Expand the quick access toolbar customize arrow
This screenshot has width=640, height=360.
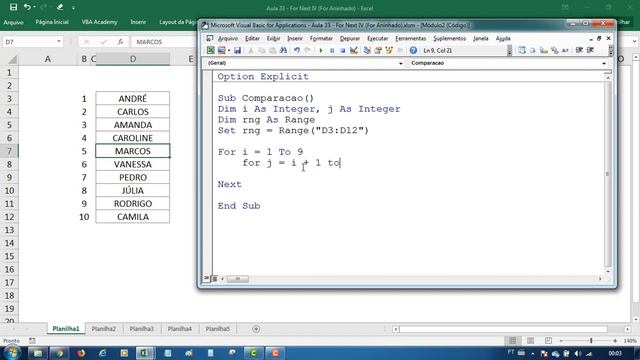73,7
